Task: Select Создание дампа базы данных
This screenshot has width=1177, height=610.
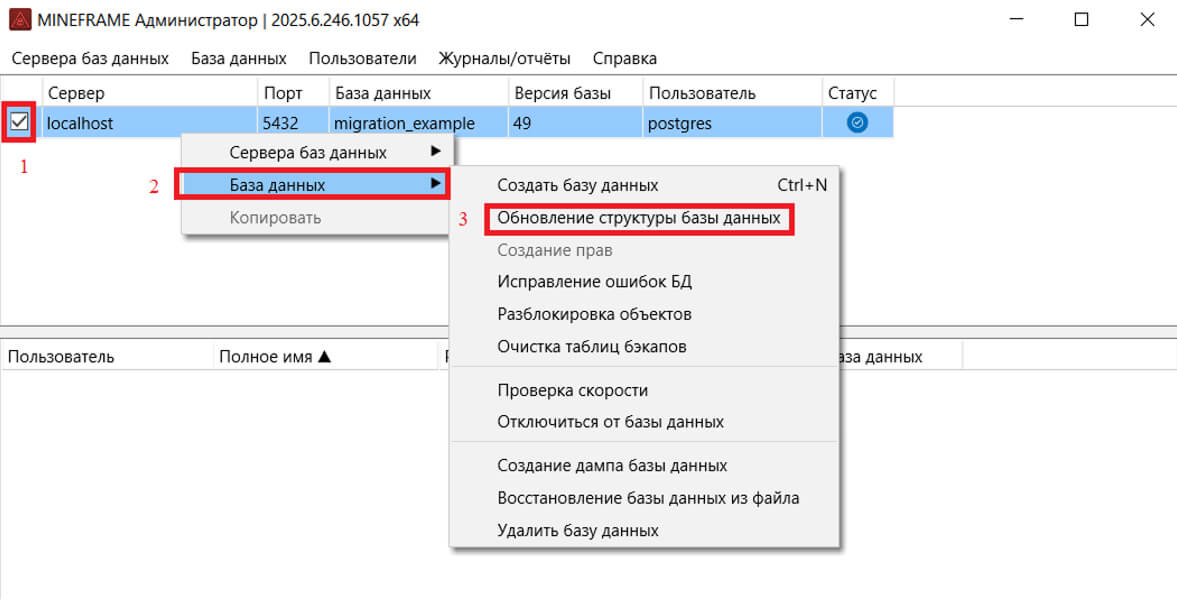Action: pos(644,465)
